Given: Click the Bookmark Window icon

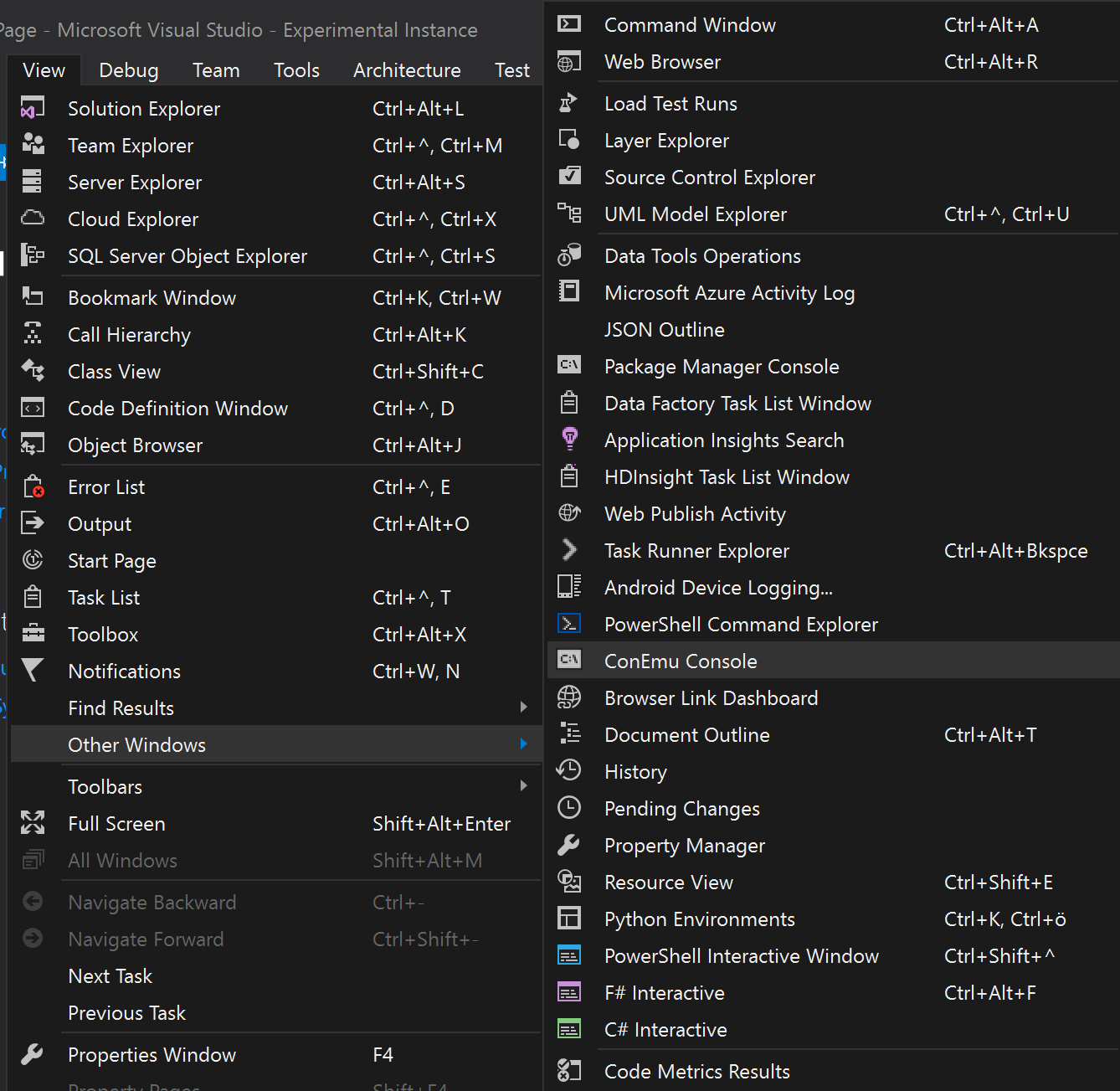Looking at the screenshot, I should 33,298.
